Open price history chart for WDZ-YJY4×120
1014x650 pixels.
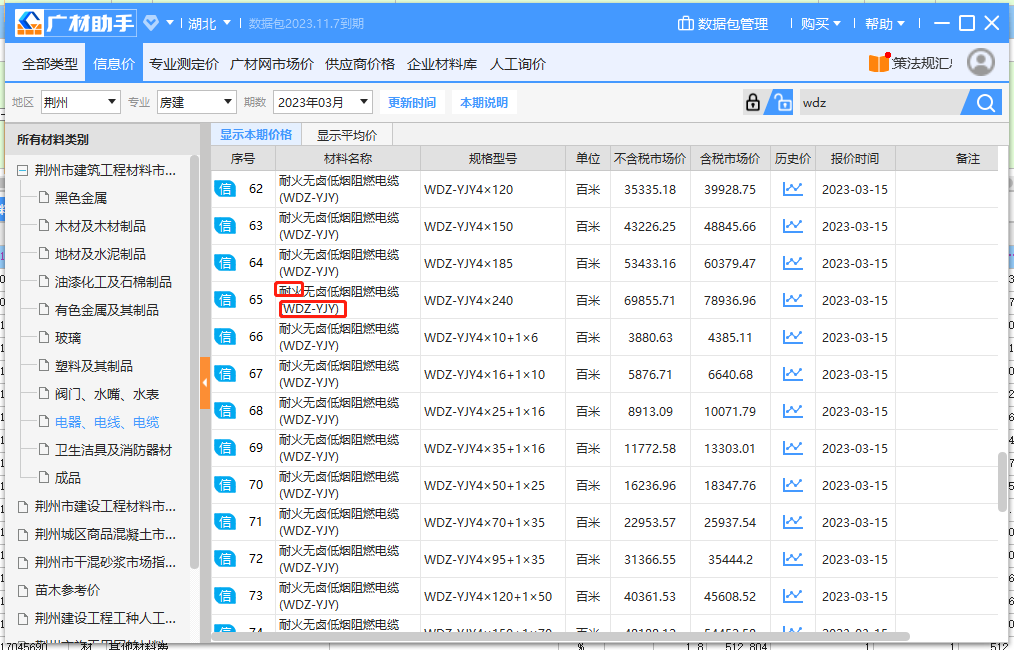pyautogui.click(x=793, y=188)
